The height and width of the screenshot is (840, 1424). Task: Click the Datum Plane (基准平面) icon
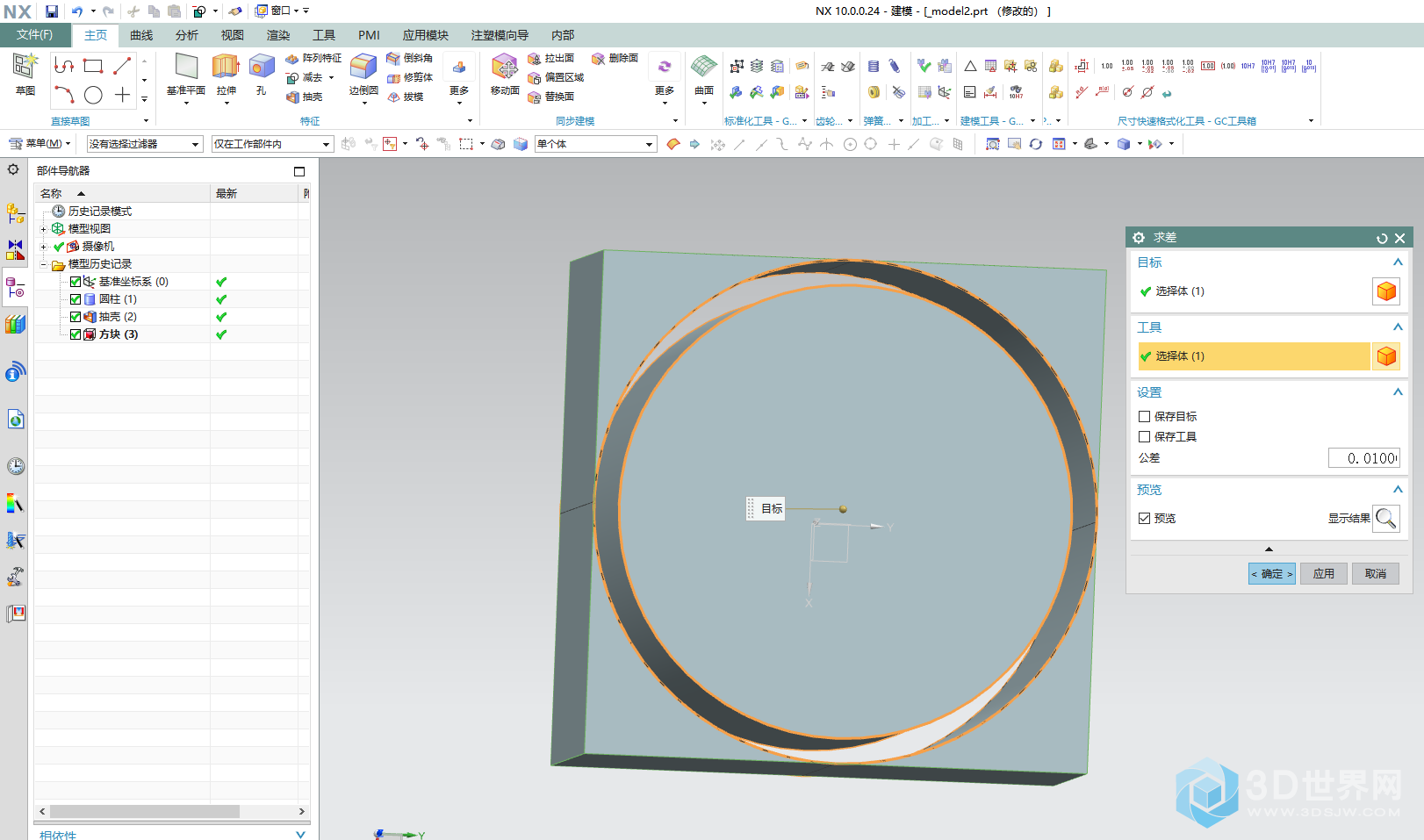pos(186,67)
